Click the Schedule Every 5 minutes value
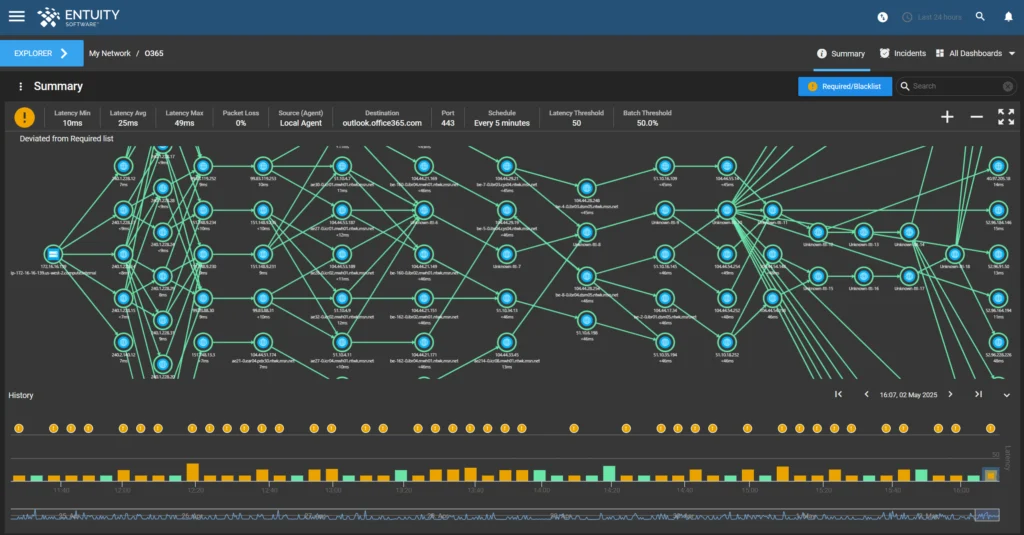The image size is (1024, 535). pos(502,123)
